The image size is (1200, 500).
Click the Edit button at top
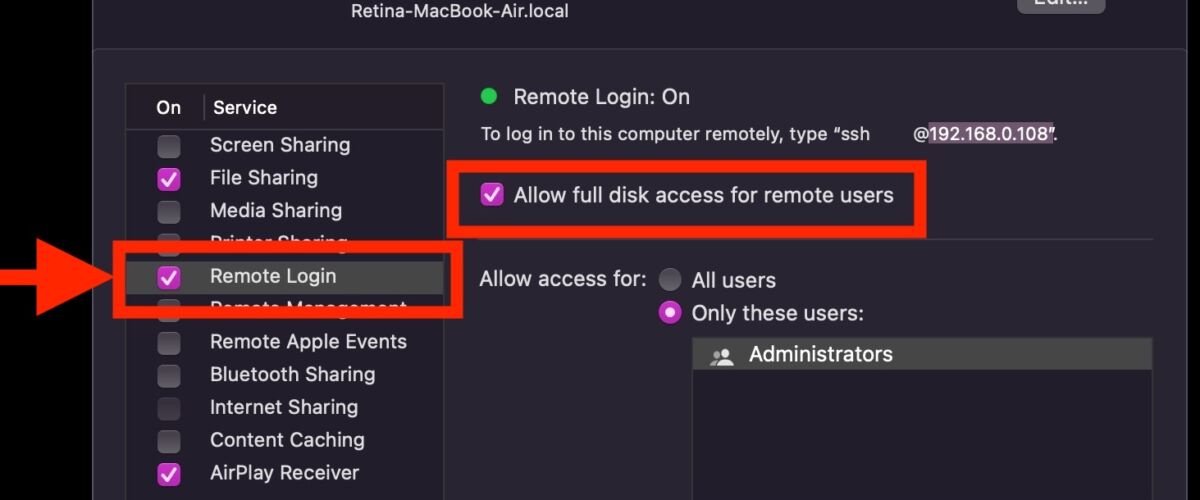(1061, 5)
